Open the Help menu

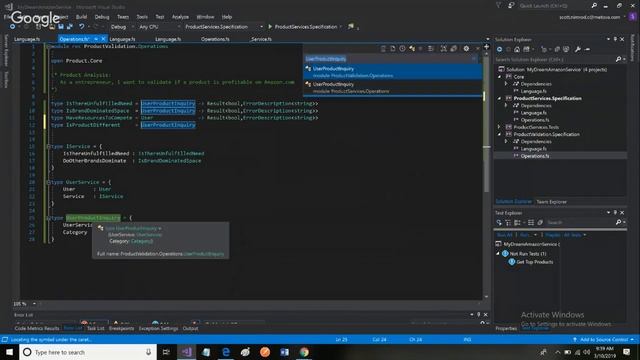(227, 17)
